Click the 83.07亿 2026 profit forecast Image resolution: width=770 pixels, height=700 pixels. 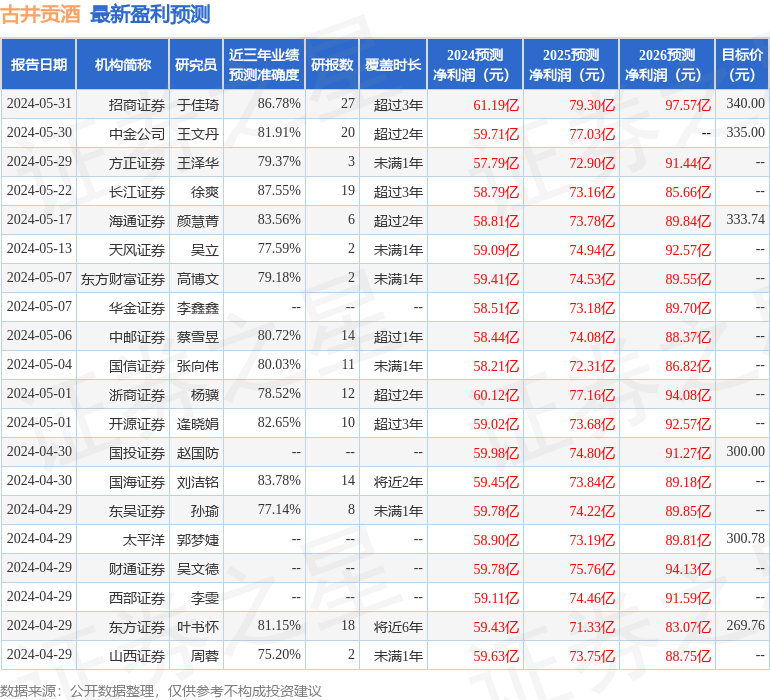click(x=688, y=626)
